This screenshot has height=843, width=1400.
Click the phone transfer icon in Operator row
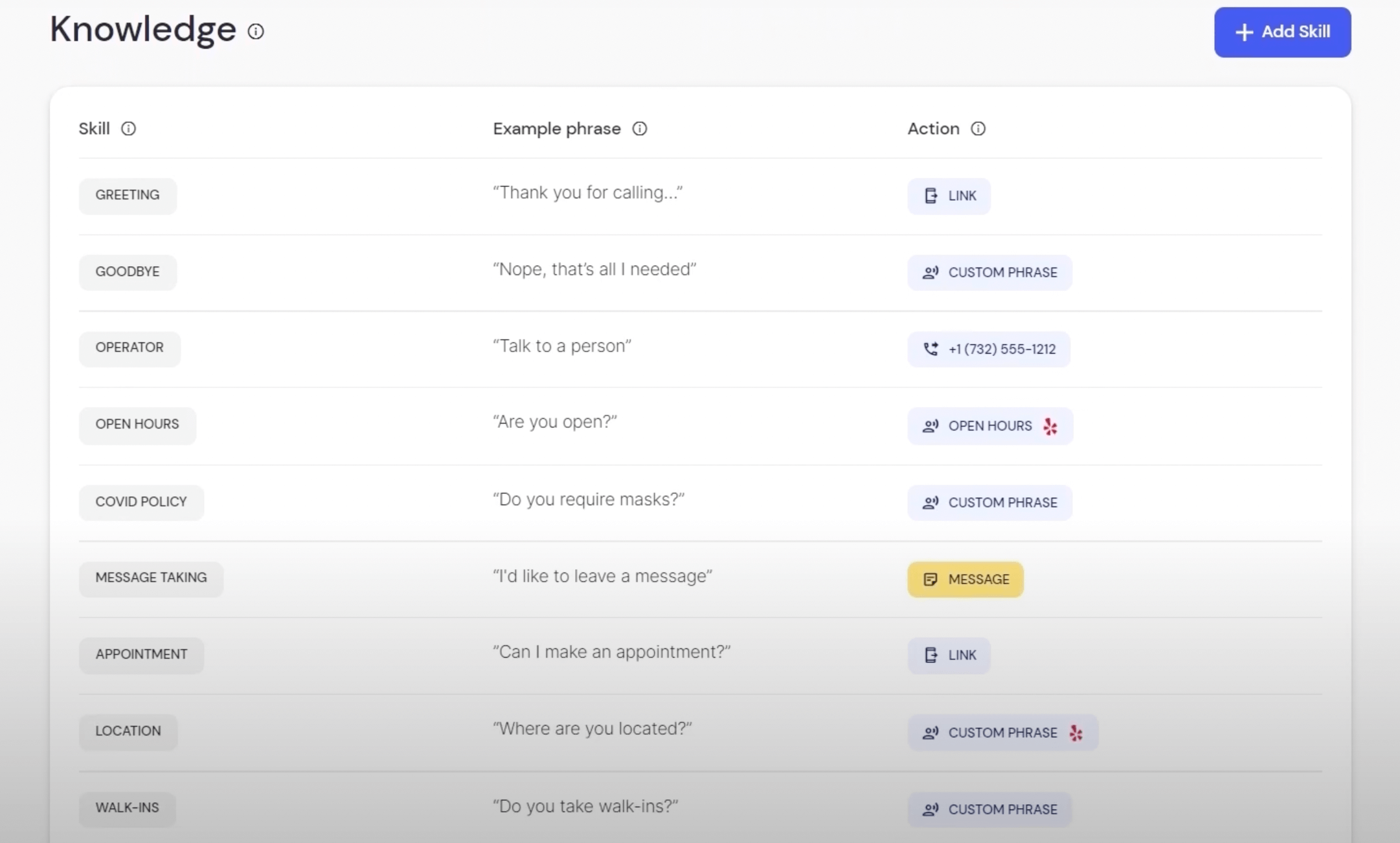click(x=931, y=349)
